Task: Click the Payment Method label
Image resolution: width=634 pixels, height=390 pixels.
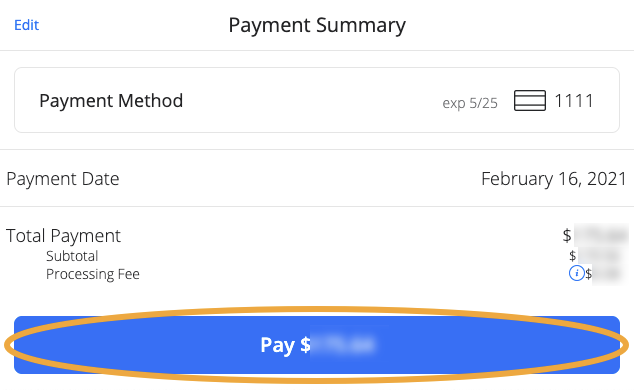Action: [x=111, y=101]
